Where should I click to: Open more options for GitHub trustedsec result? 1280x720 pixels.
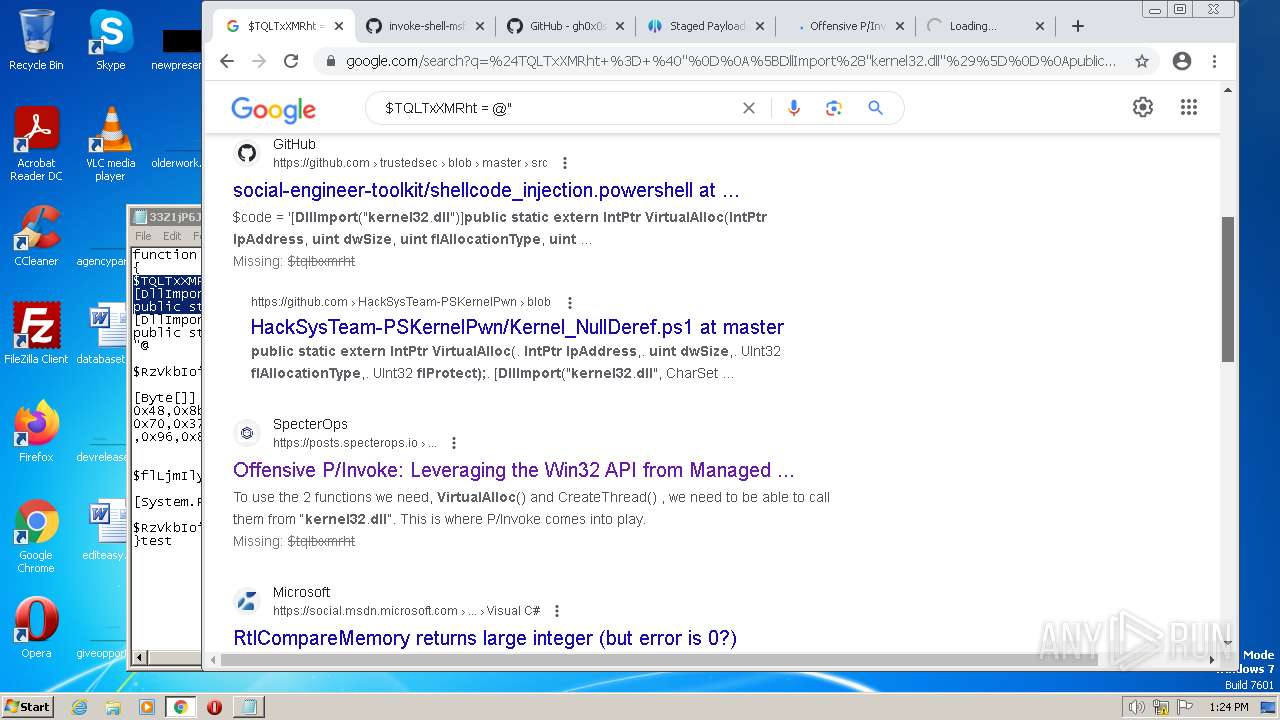565,163
